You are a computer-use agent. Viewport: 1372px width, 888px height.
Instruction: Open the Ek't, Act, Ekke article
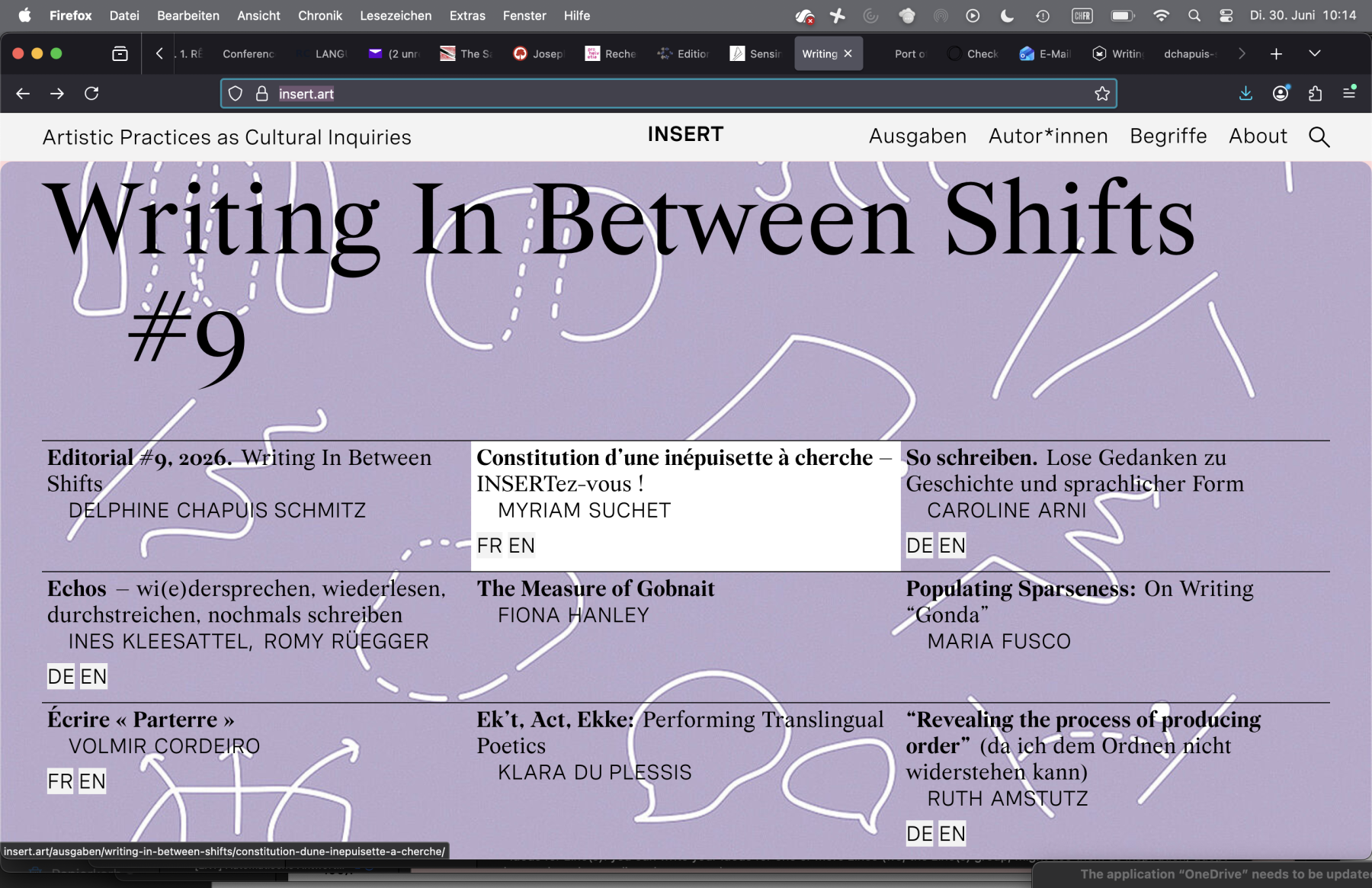[680, 733]
